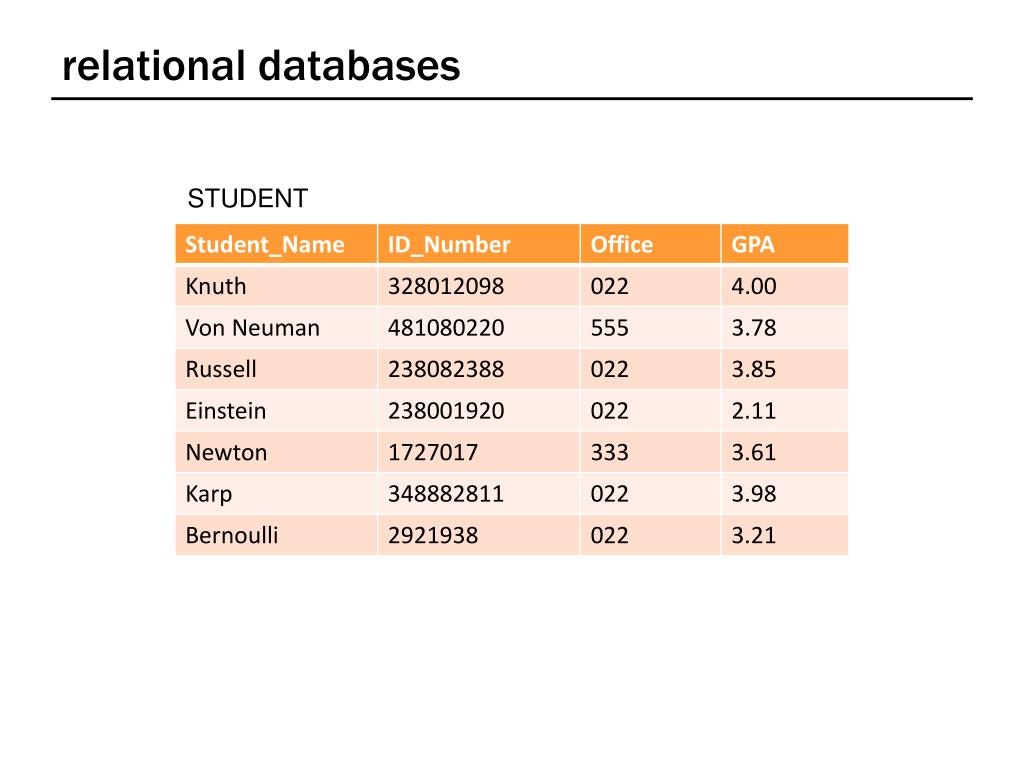Screen dimensions: 1024x768
Task: Click the ID_Number column header
Action: 479,244
